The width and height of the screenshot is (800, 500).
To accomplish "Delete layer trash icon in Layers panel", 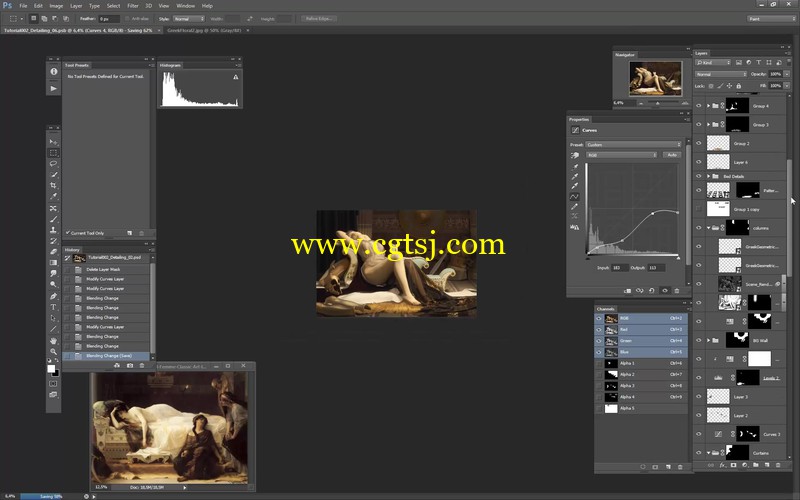I will click(x=778, y=465).
